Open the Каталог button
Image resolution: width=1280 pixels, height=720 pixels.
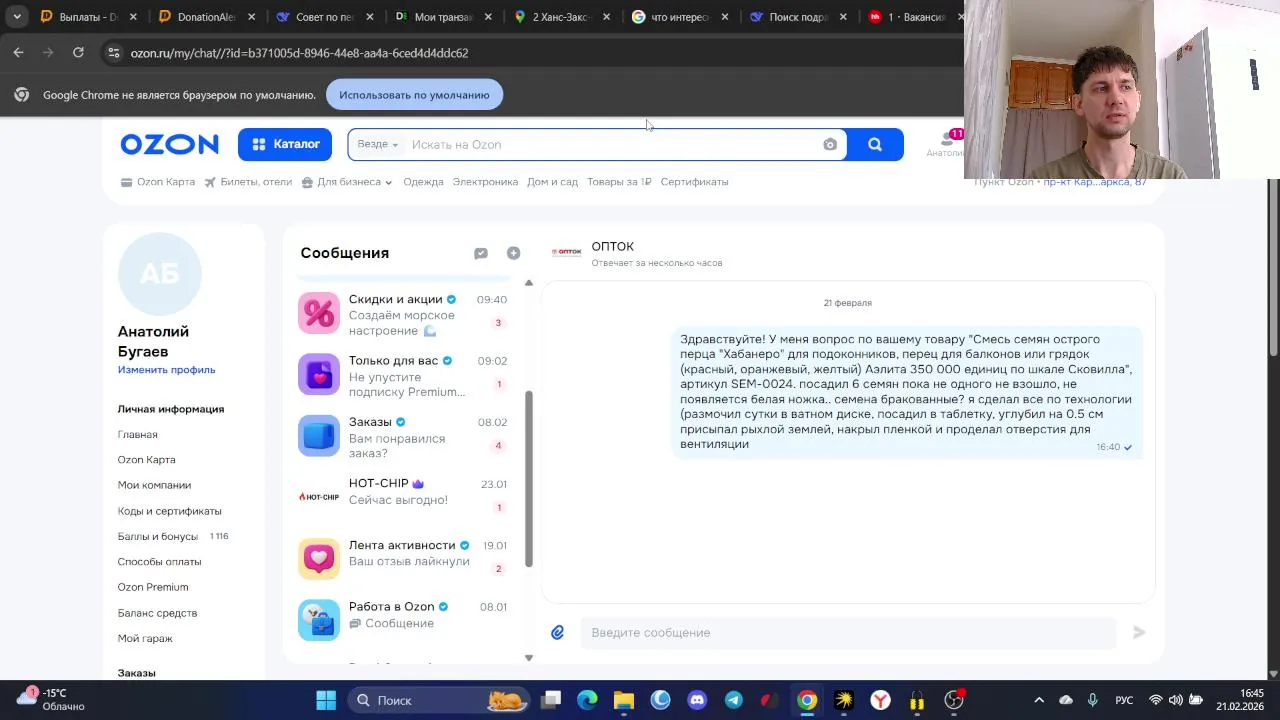coord(285,144)
